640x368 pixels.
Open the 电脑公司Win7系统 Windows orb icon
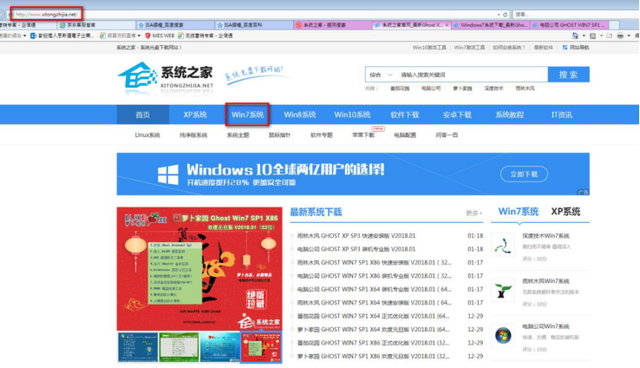(x=503, y=336)
